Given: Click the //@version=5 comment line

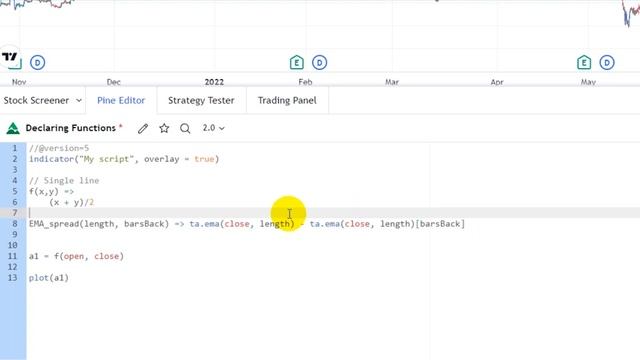Looking at the screenshot, I should pyautogui.click(x=59, y=148).
